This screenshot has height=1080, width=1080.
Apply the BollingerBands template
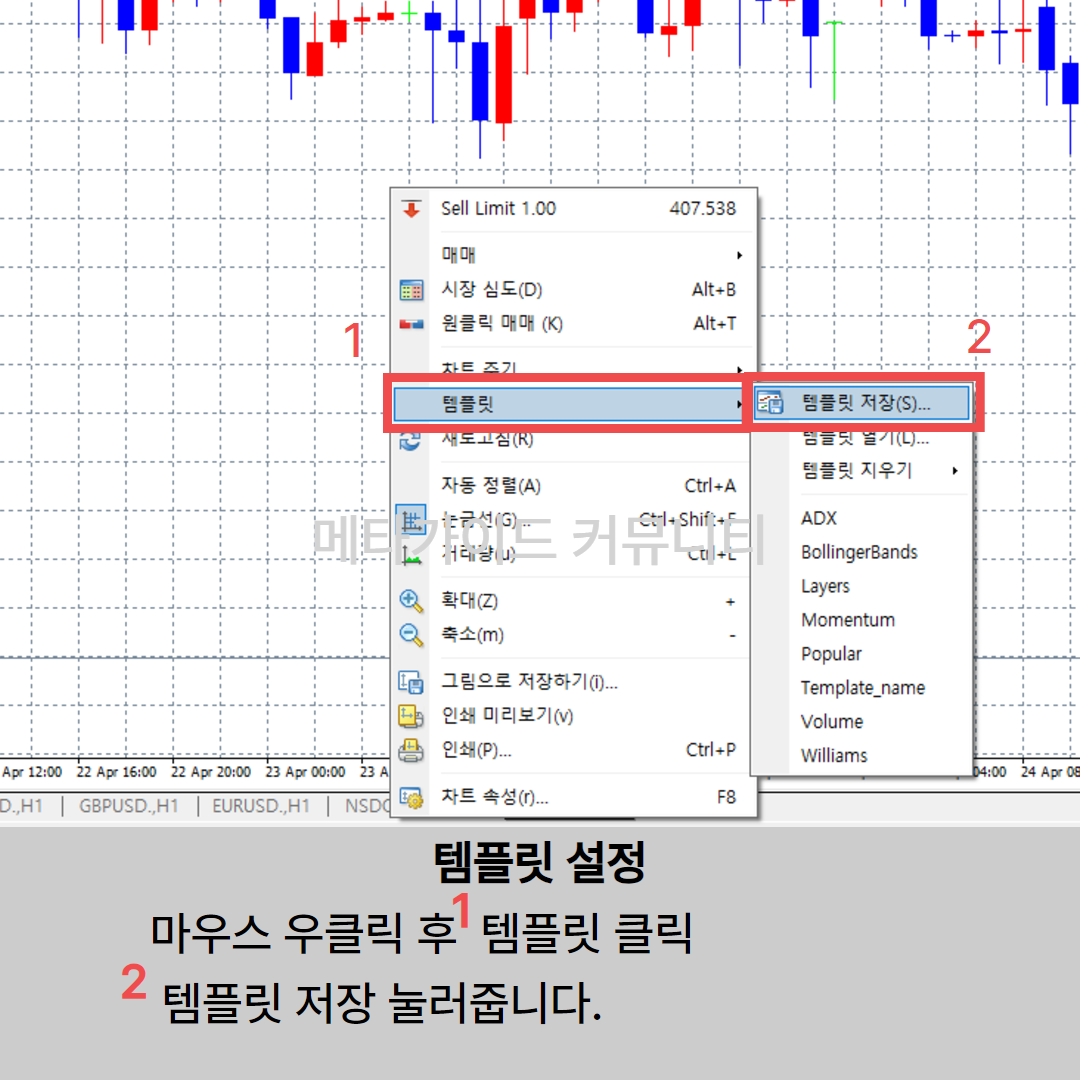pos(858,552)
